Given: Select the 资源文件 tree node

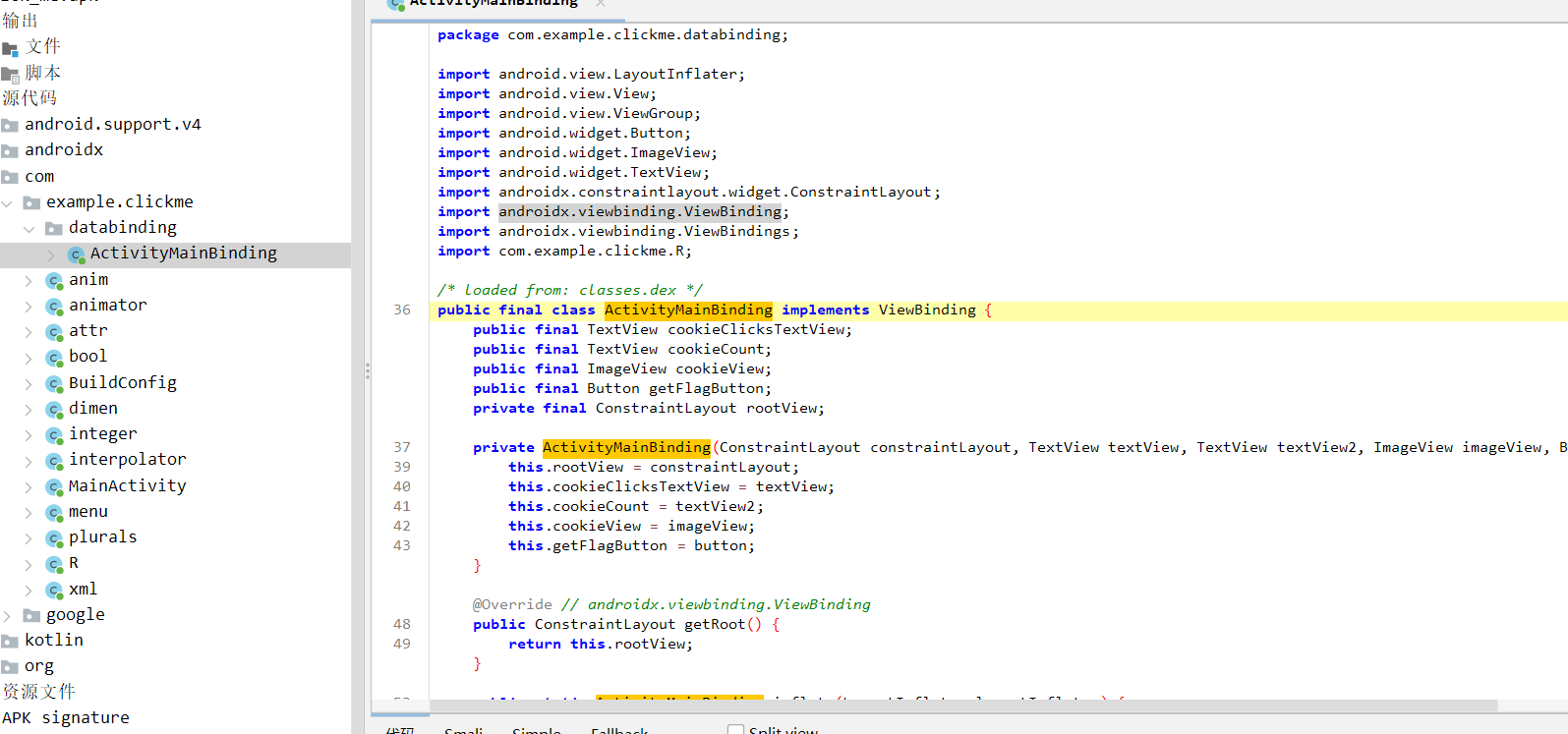Looking at the screenshot, I should point(38,692).
